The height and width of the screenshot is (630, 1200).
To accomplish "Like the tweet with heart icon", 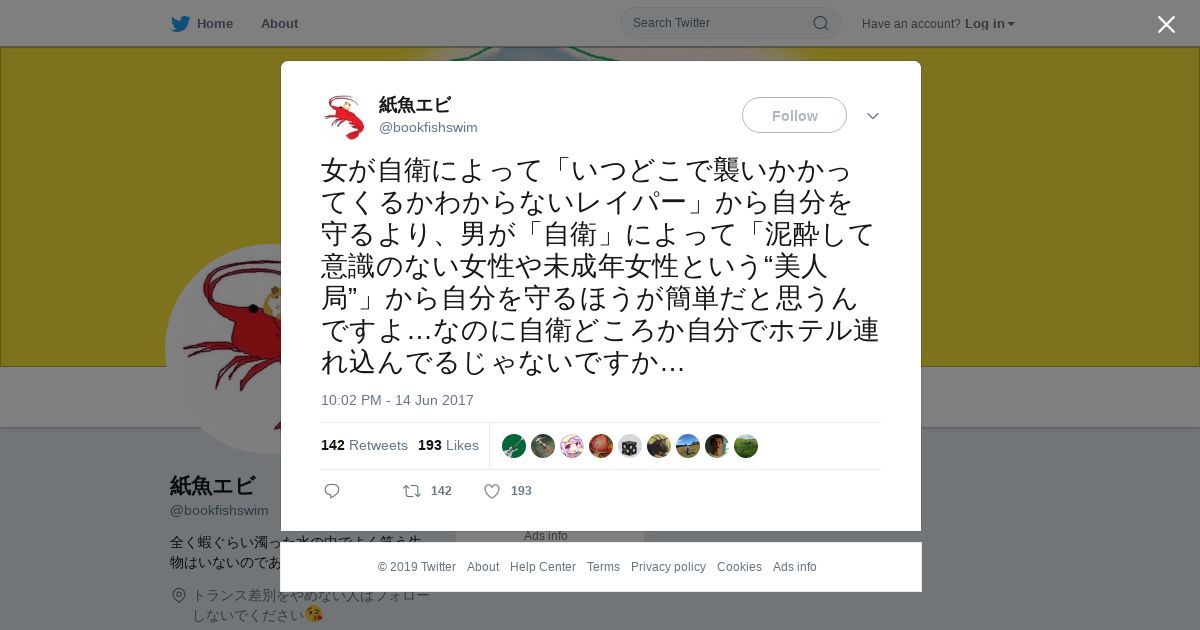I will point(492,491).
